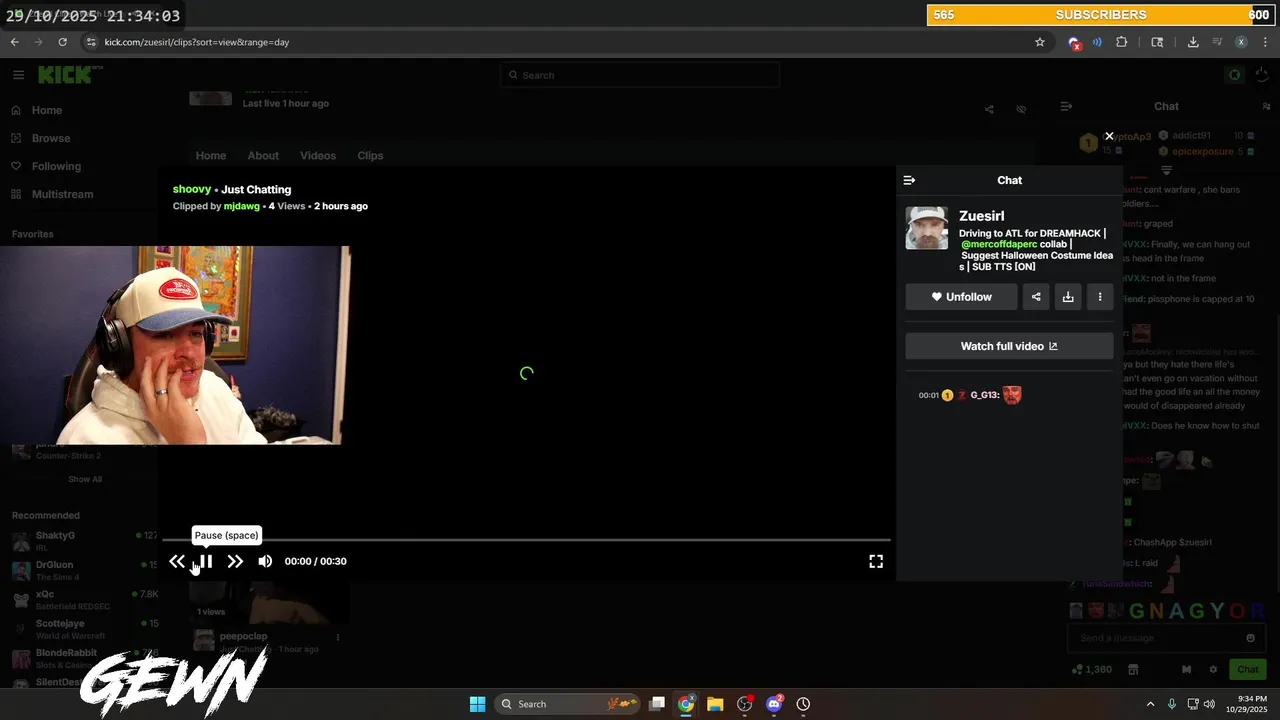The height and width of the screenshot is (720, 1280).
Task: Open emoji picker in chat input
Action: click(x=1250, y=638)
